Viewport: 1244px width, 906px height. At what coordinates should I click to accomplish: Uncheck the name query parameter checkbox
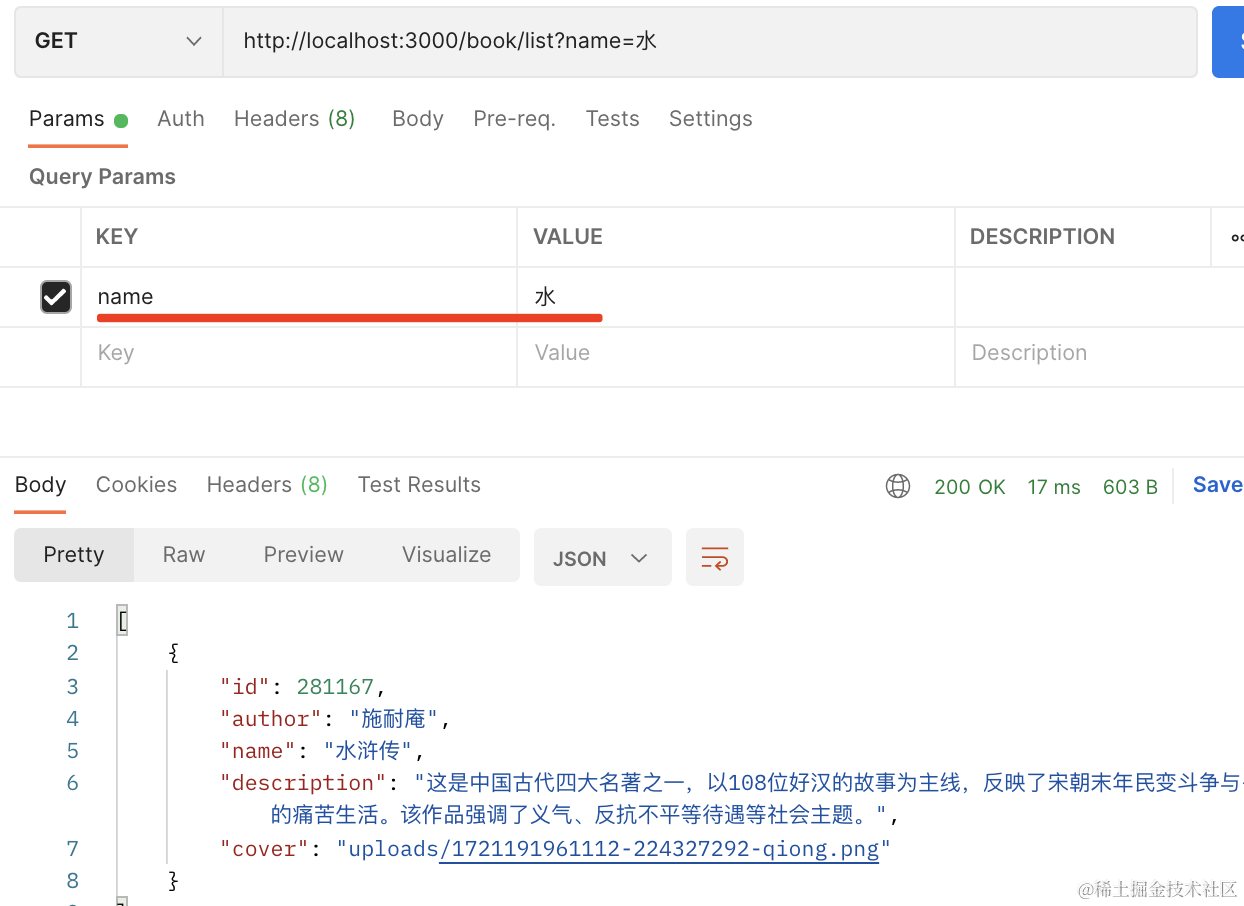pos(55,297)
